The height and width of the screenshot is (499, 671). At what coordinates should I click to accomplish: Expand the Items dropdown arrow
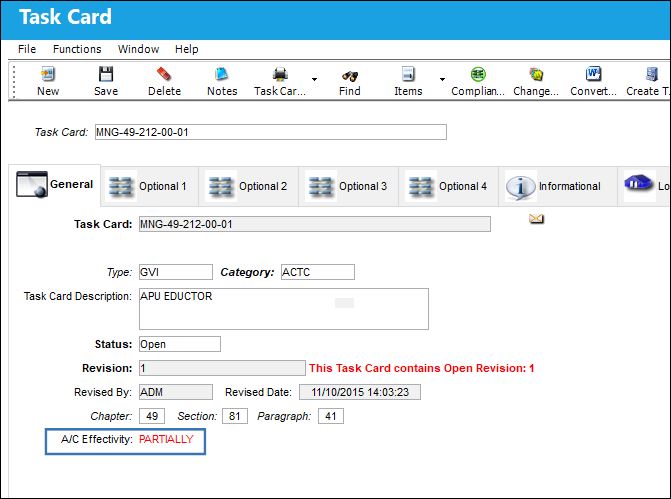442,79
